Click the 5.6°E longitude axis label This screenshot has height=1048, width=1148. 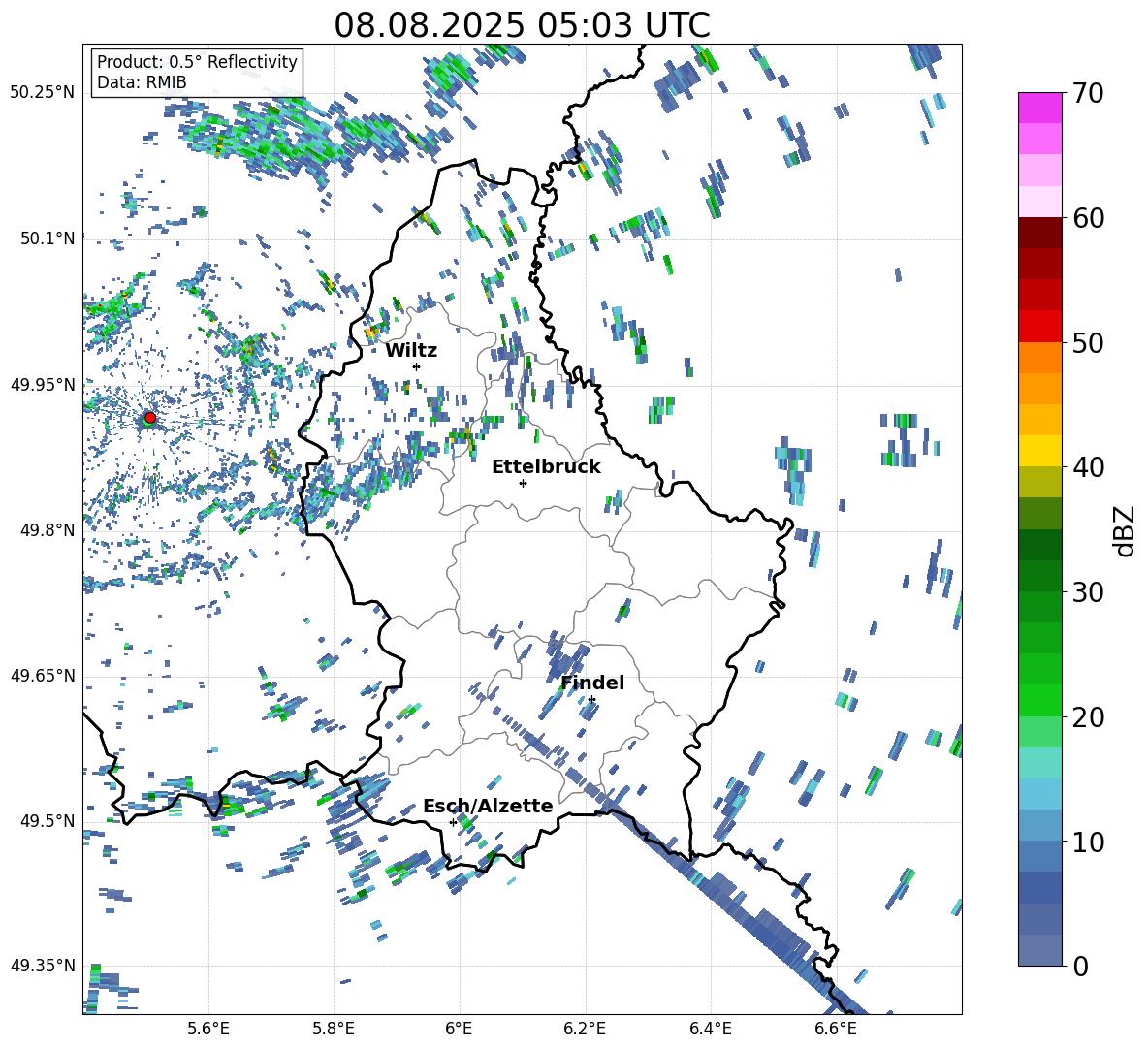[x=208, y=1029]
